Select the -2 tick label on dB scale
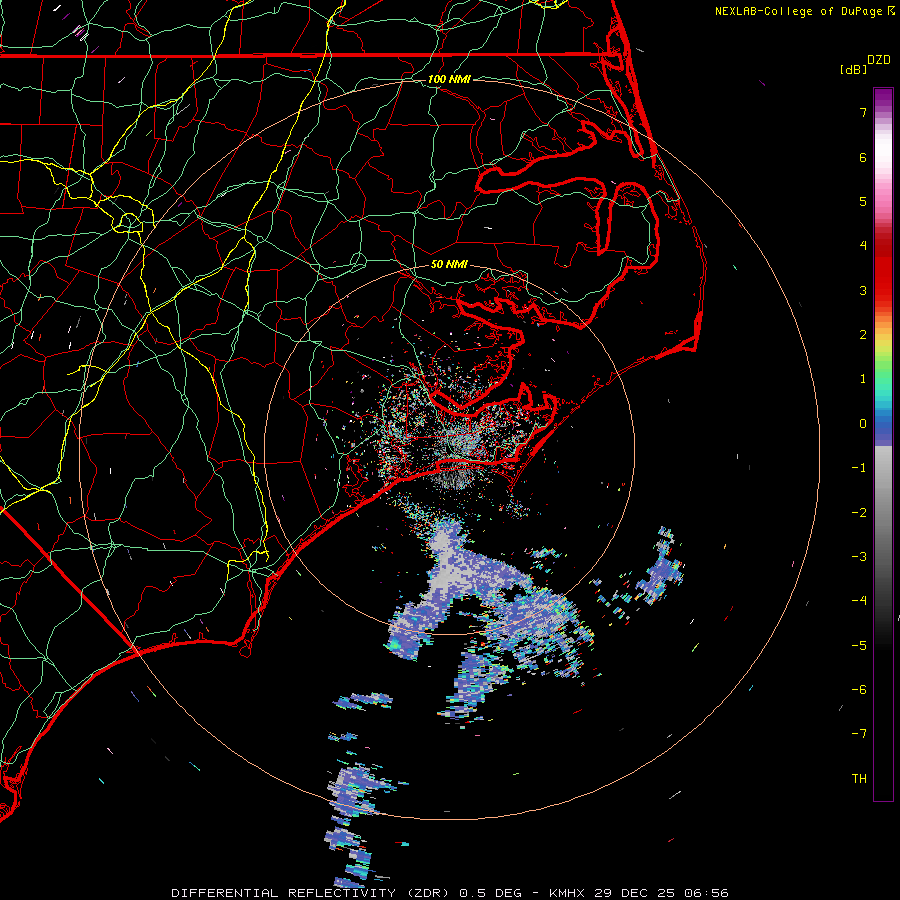The image size is (900, 900). click(859, 513)
